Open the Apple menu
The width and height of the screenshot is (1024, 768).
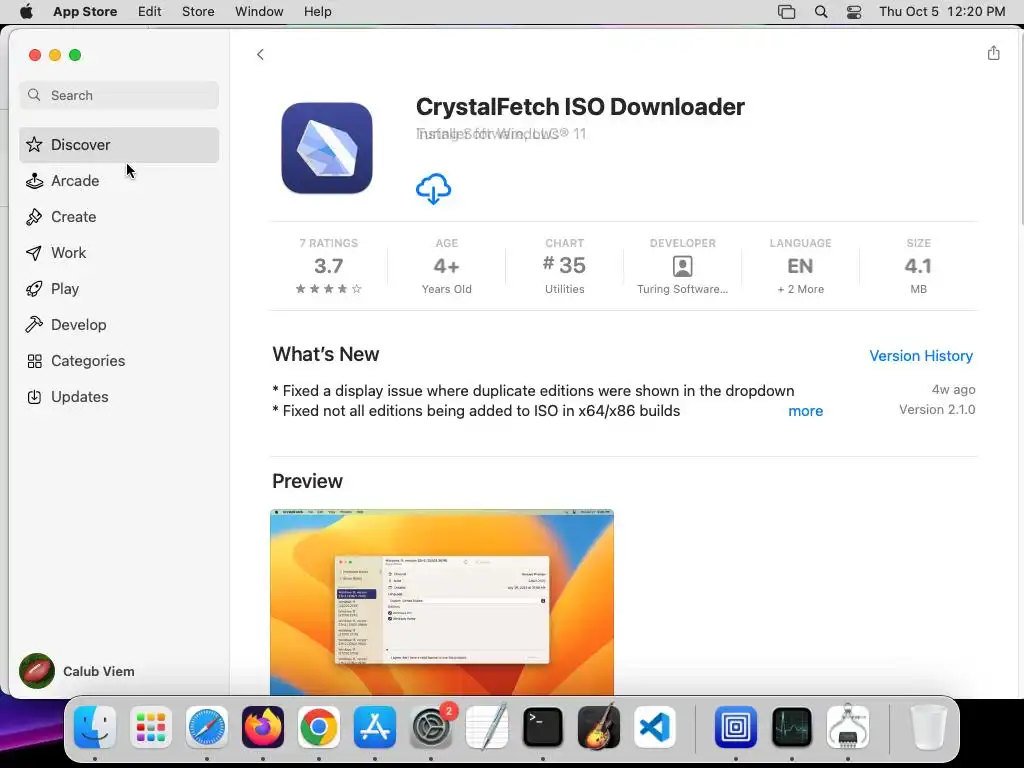[26, 12]
